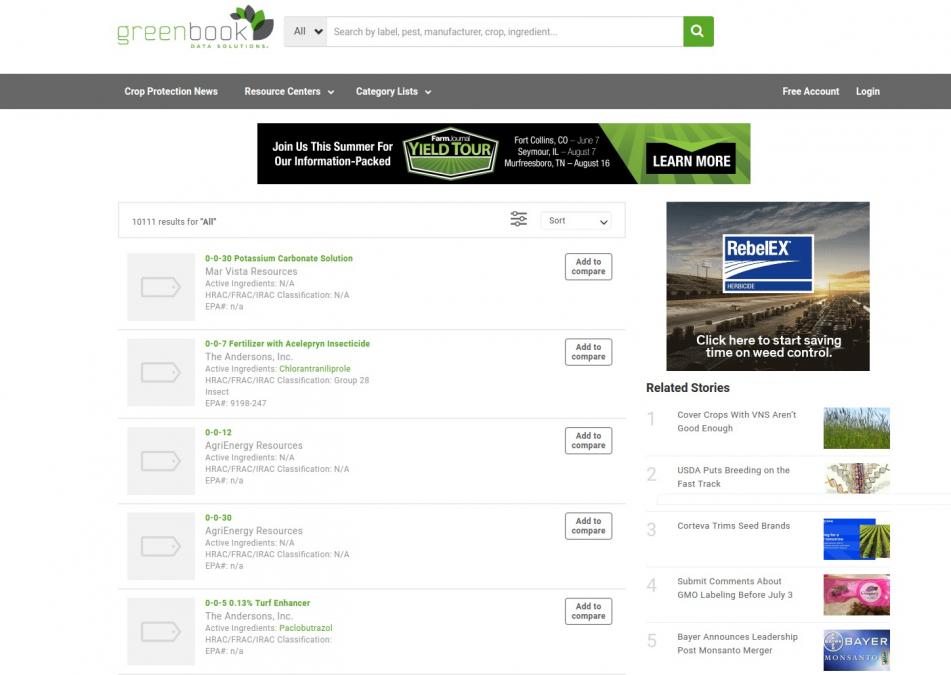Open the Free Account page
This screenshot has height=675, width=951.
[810, 92]
